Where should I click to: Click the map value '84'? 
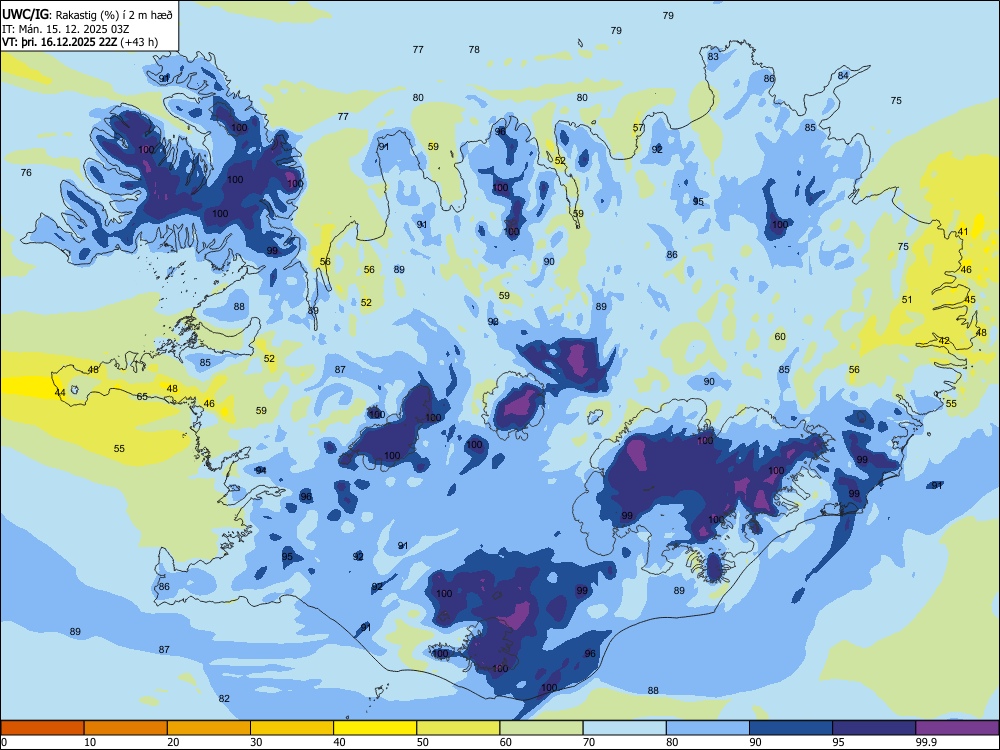coord(843,75)
